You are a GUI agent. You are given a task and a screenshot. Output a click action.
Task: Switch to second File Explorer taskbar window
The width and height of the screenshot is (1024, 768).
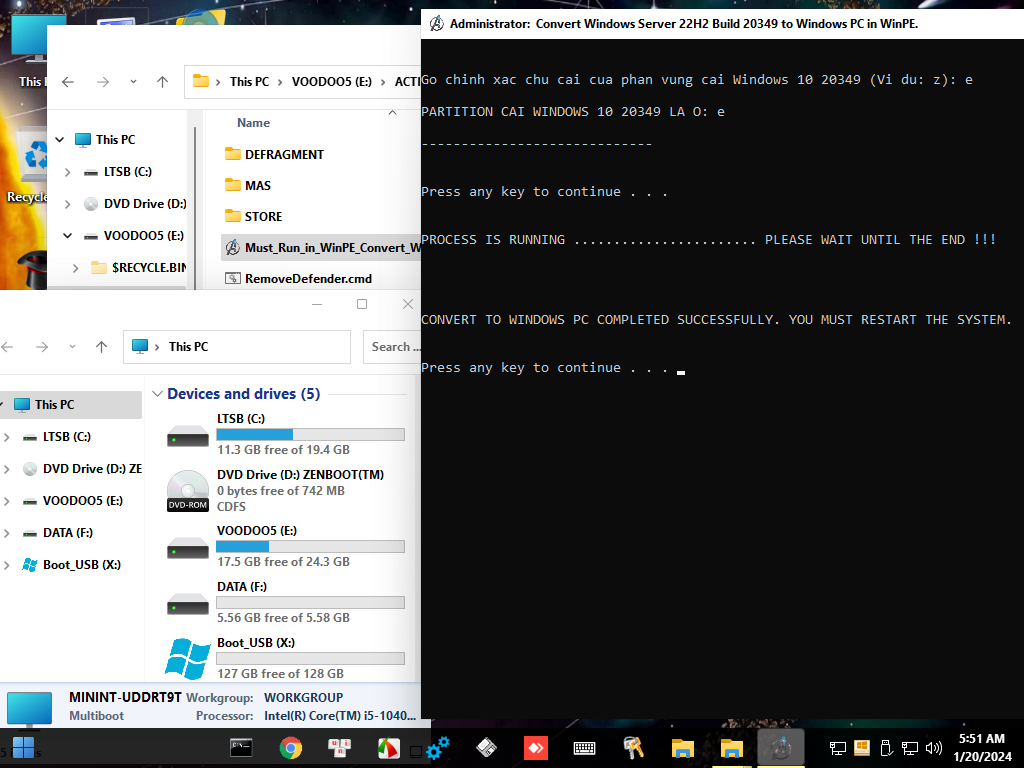coord(731,748)
